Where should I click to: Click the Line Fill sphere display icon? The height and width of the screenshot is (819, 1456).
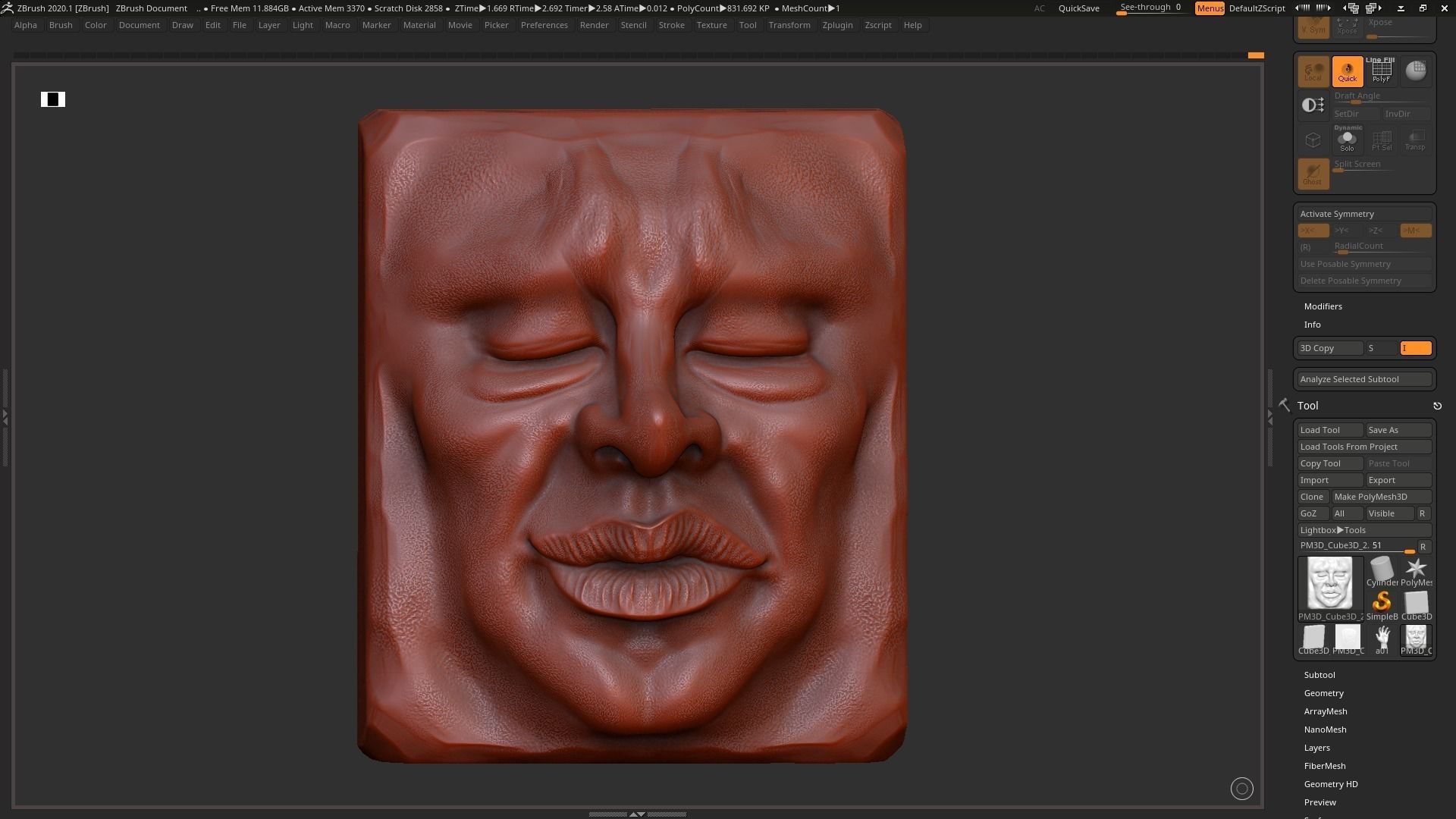pyautogui.click(x=1416, y=71)
